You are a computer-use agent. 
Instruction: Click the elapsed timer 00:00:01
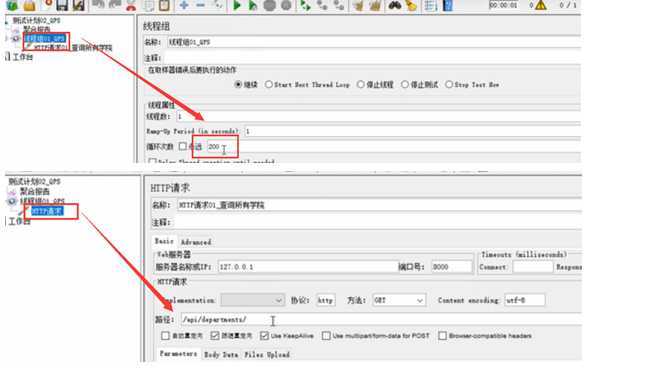(x=503, y=5)
